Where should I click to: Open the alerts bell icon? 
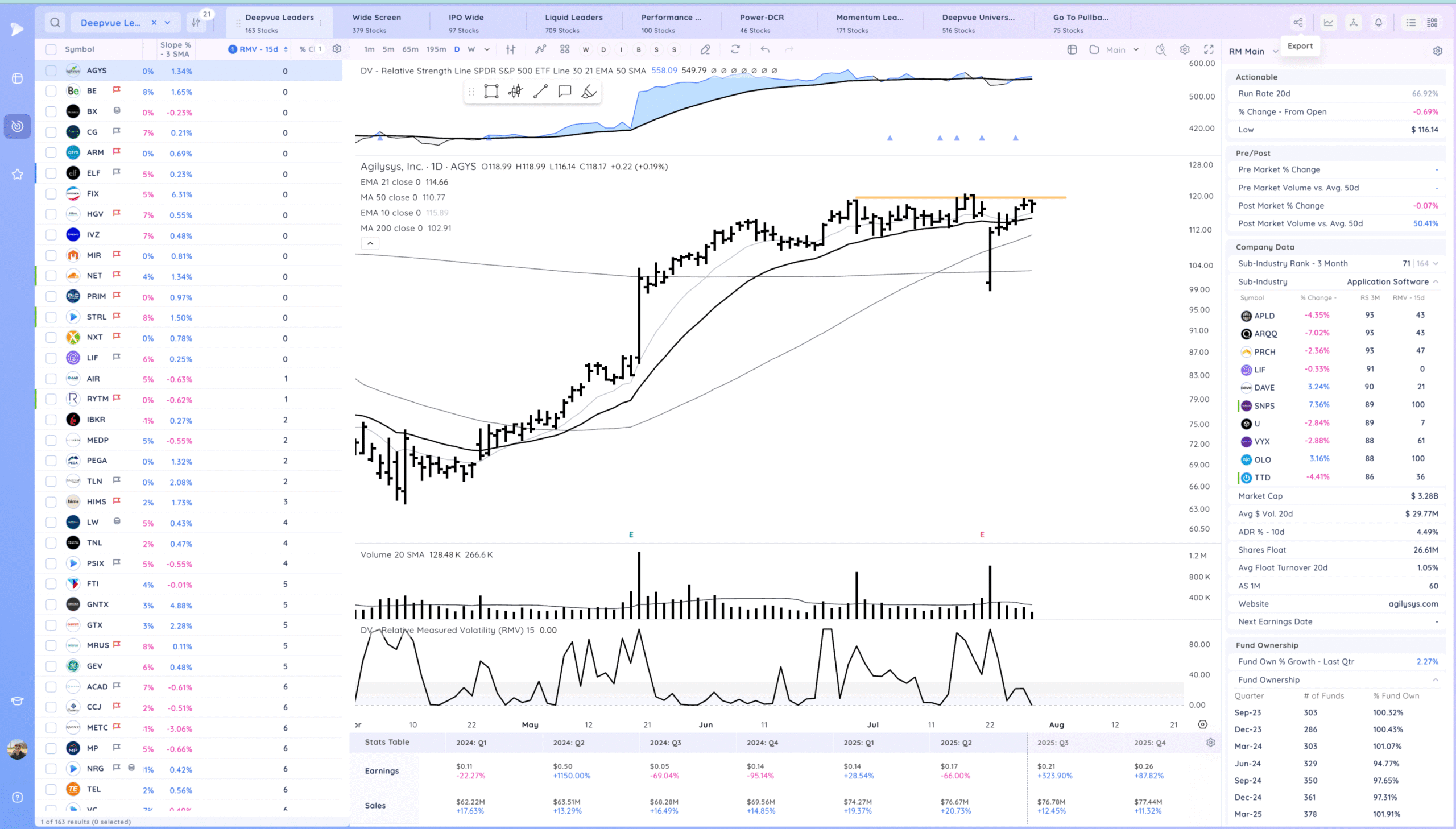coord(1378,23)
